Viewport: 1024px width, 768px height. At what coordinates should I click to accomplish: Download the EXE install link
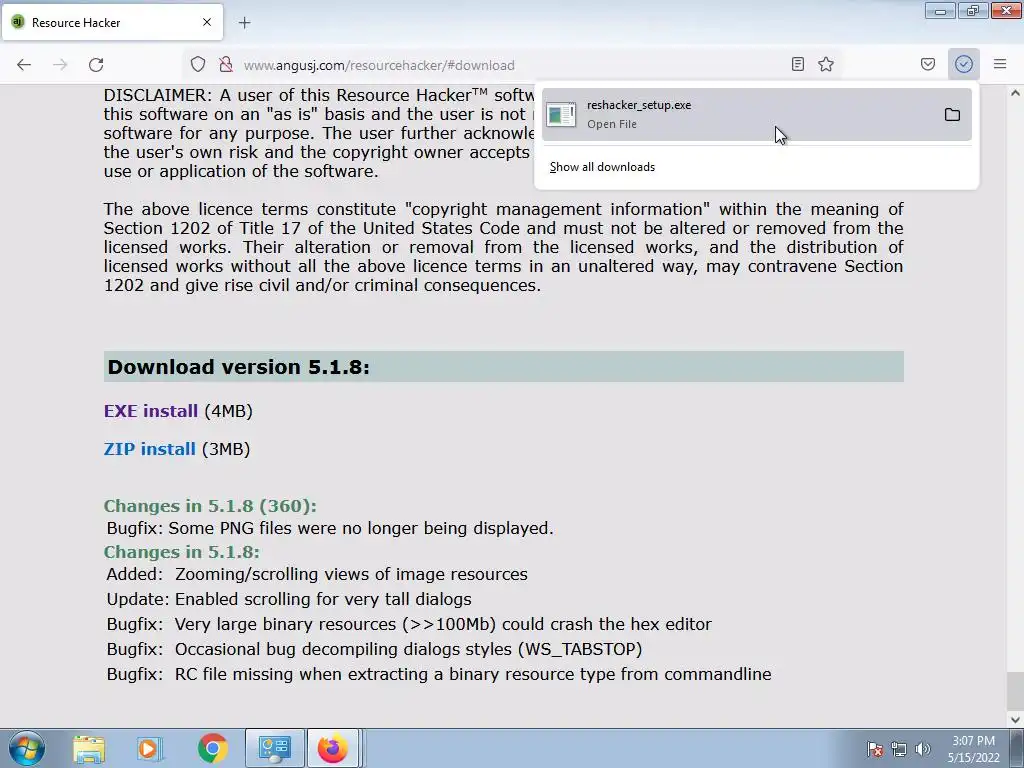[150, 411]
